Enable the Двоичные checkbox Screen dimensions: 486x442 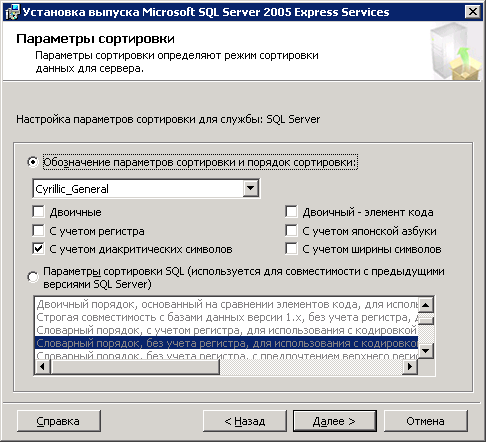click(x=38, y=212)
